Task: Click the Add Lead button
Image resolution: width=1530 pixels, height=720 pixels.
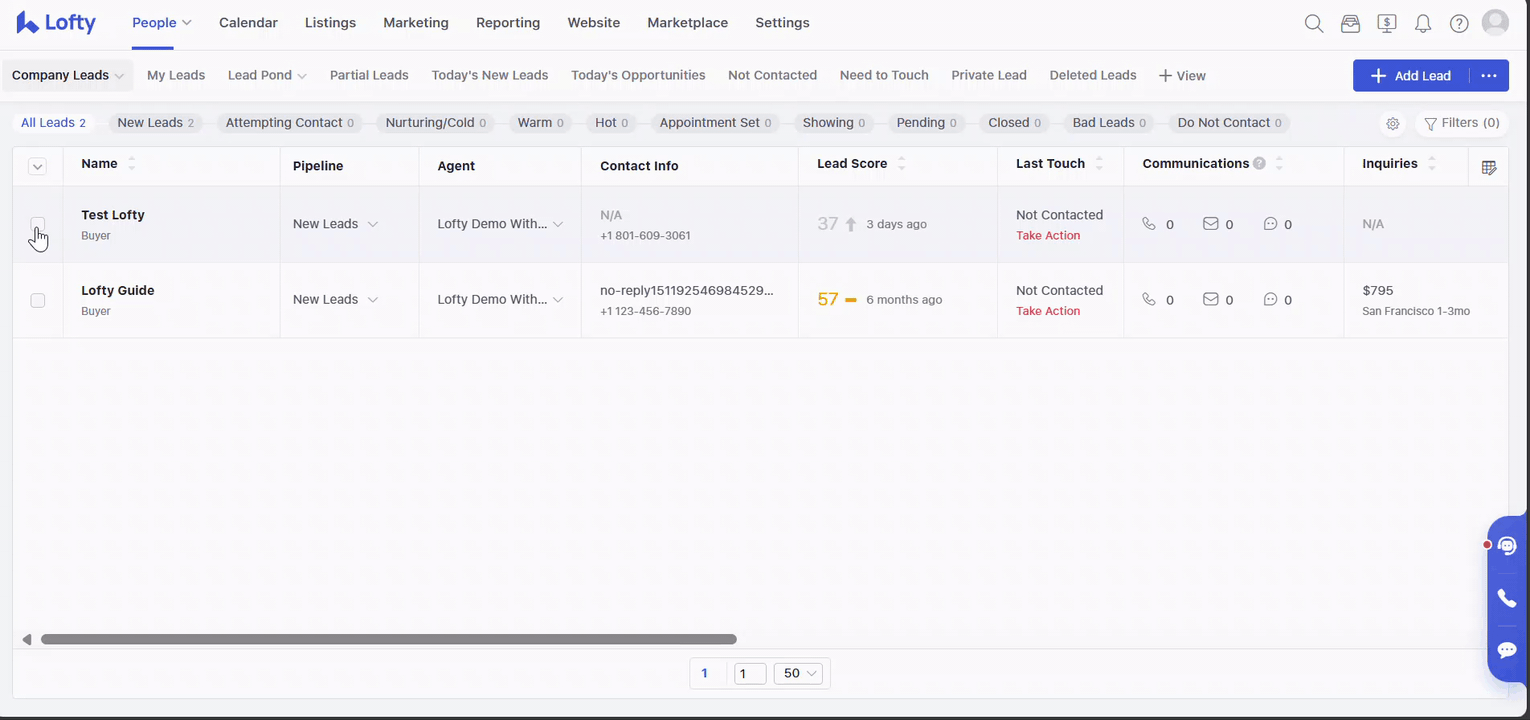Action: tap(1410, 76)
